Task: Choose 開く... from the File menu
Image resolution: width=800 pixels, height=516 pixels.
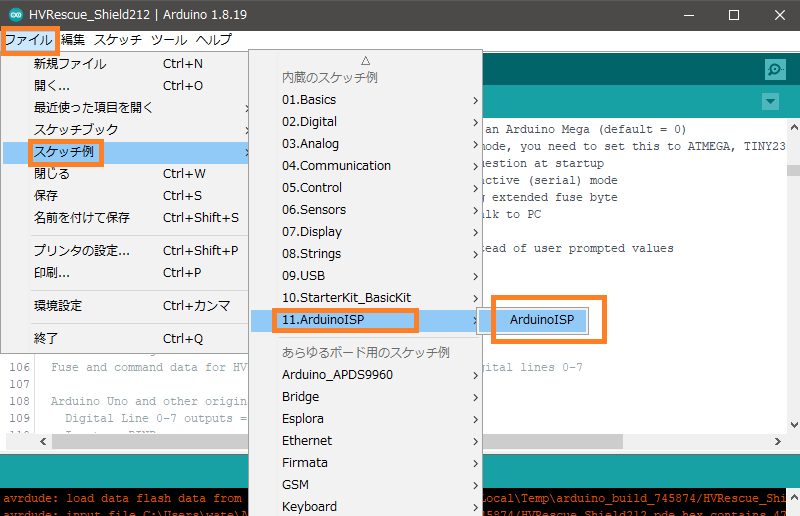Action: click(x=126, y=86)
